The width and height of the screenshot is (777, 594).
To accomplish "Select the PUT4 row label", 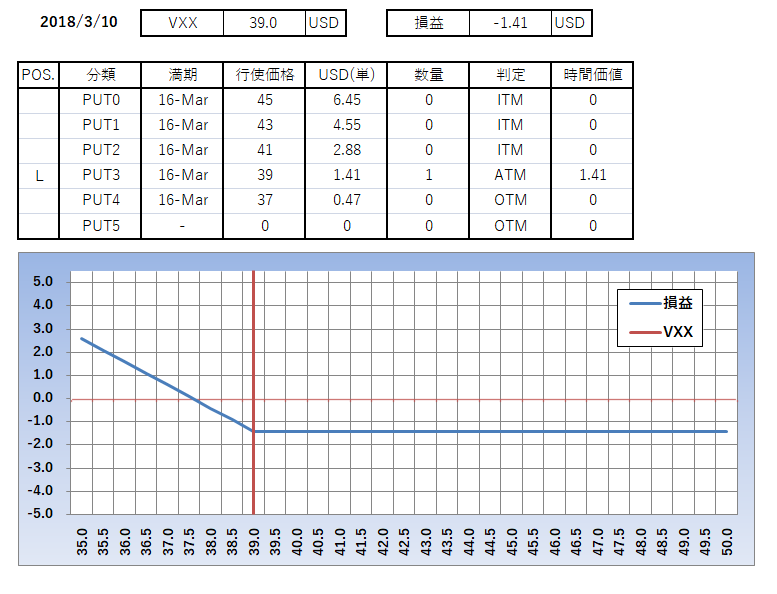I will 101,200.
